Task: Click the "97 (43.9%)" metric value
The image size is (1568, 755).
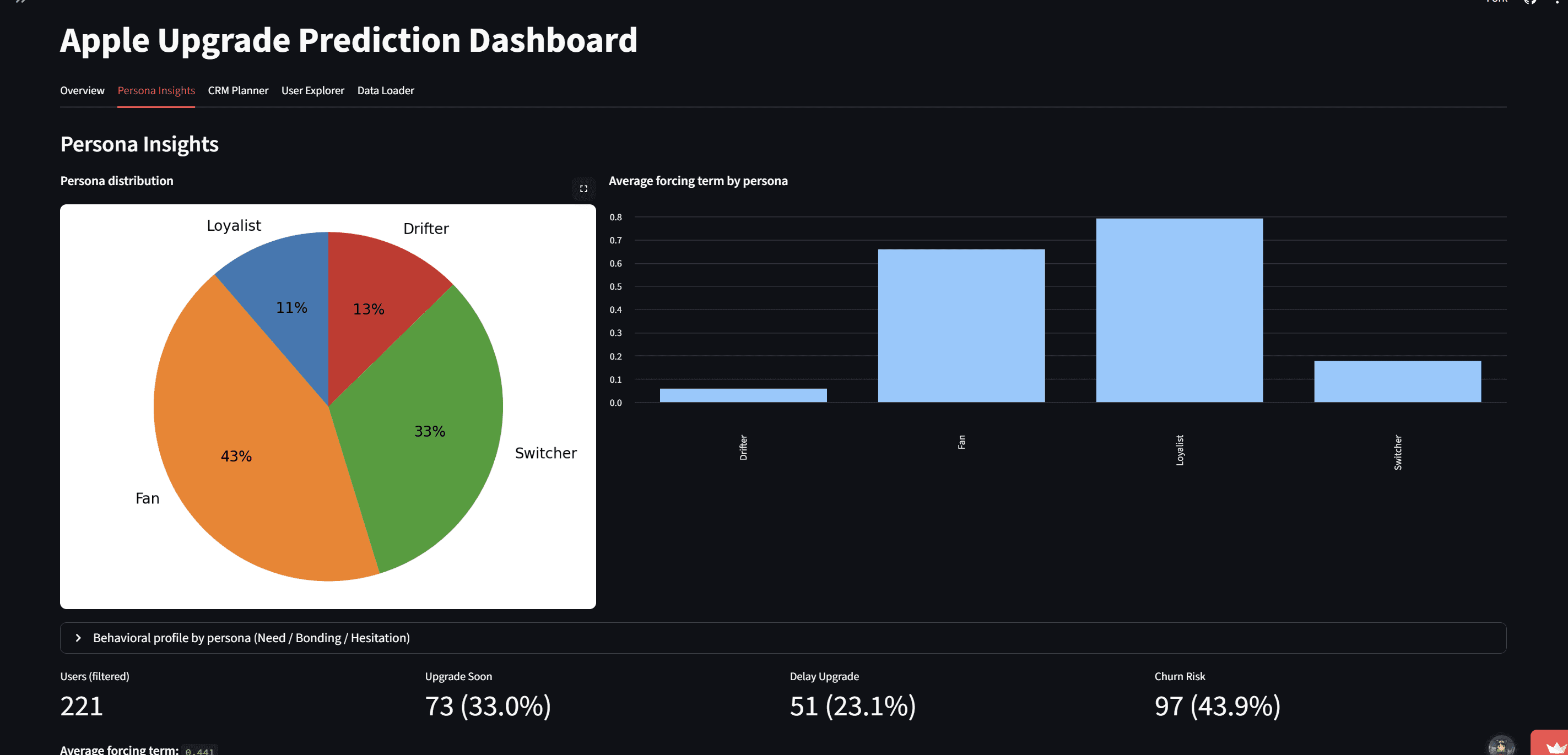Action: [1218, 707]
